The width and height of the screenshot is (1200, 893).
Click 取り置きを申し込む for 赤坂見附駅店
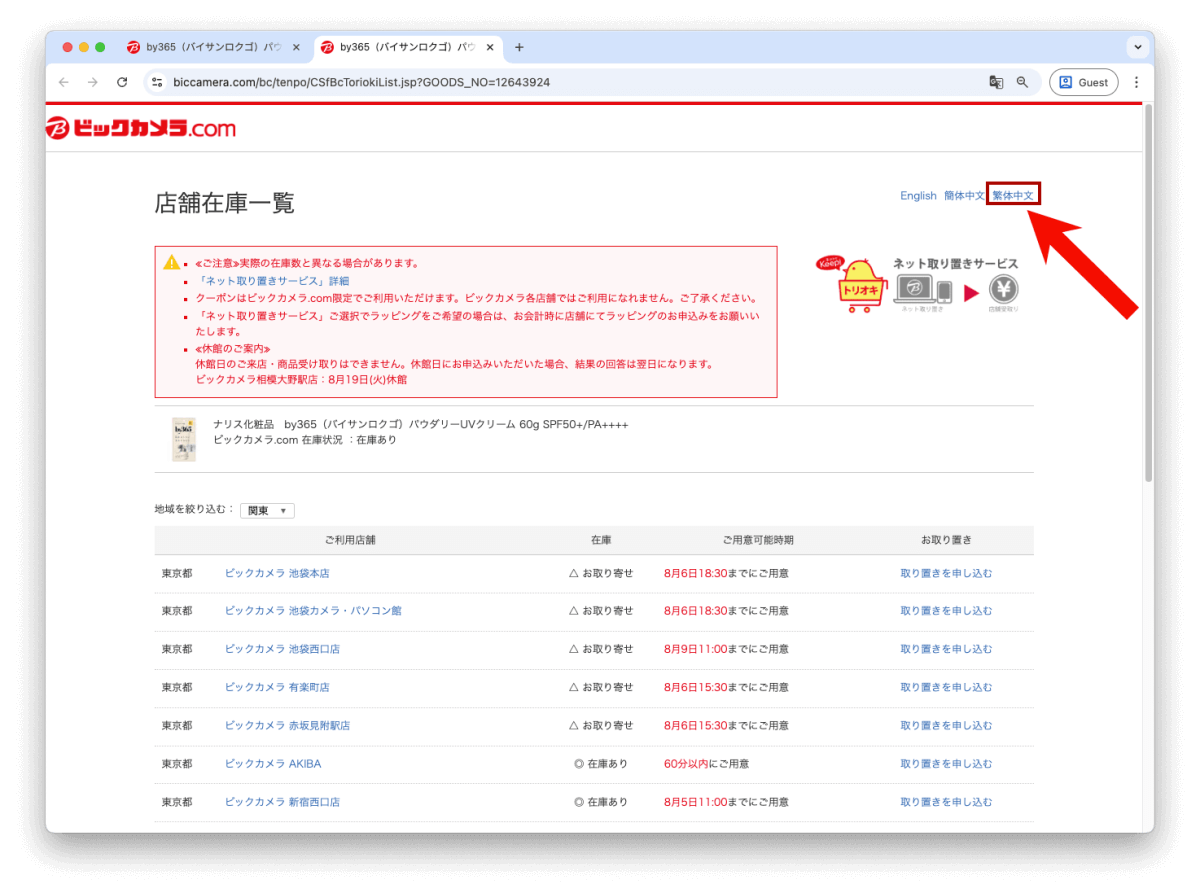pos(946,726)
